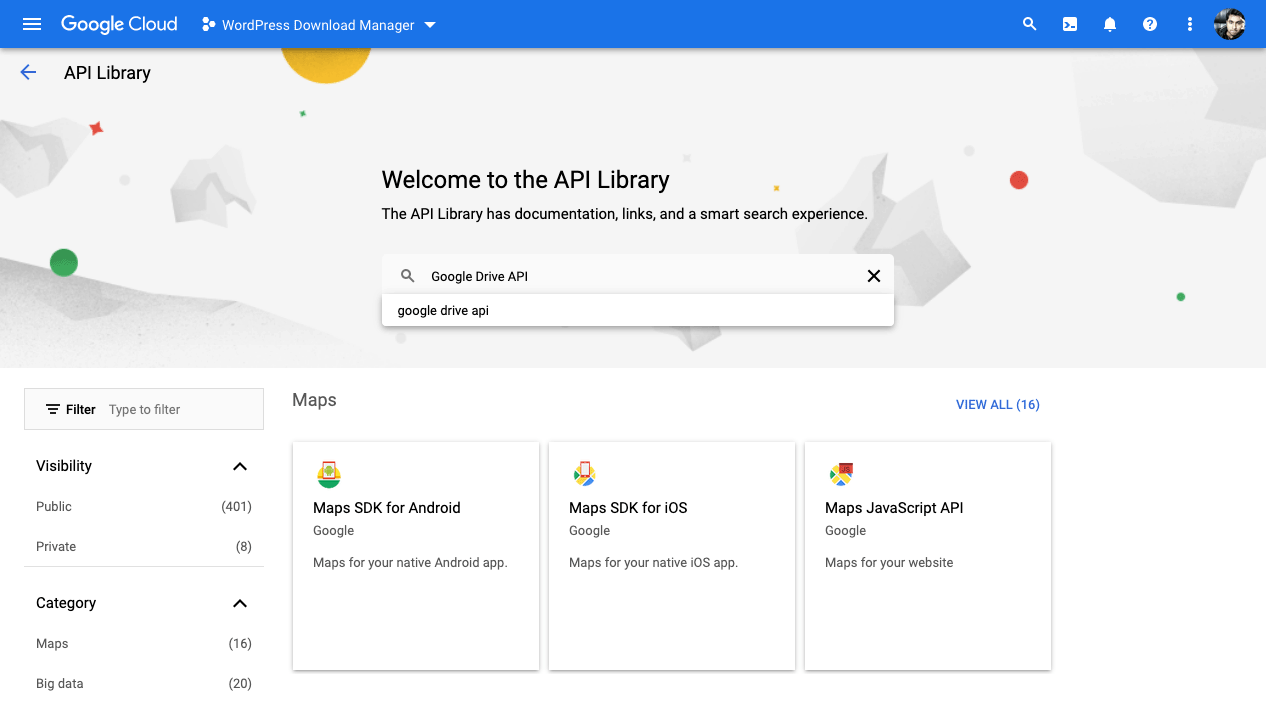This screenshot has height=703, width=1266.
Task: Open help with the question mark icon
Action: click(1149, 24)
